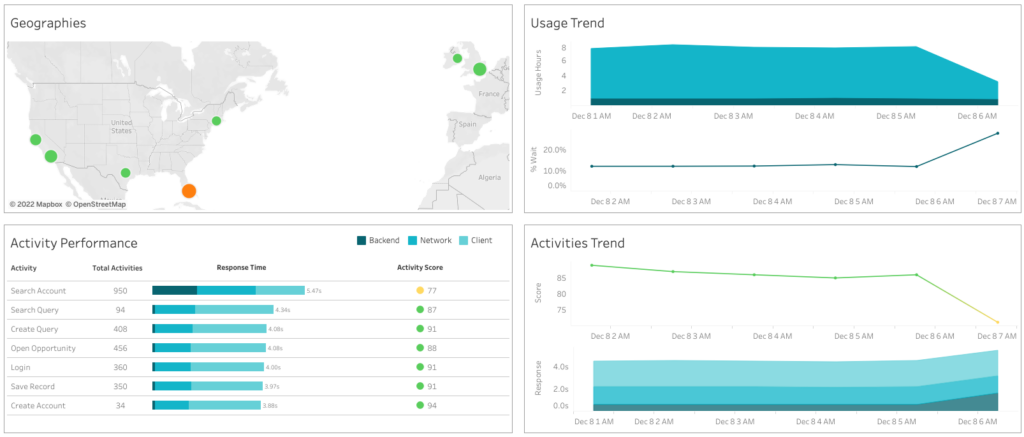Screen dimensions: 1024x437
Task: Click the Activity column header
Action: click(x=24, y=268)
